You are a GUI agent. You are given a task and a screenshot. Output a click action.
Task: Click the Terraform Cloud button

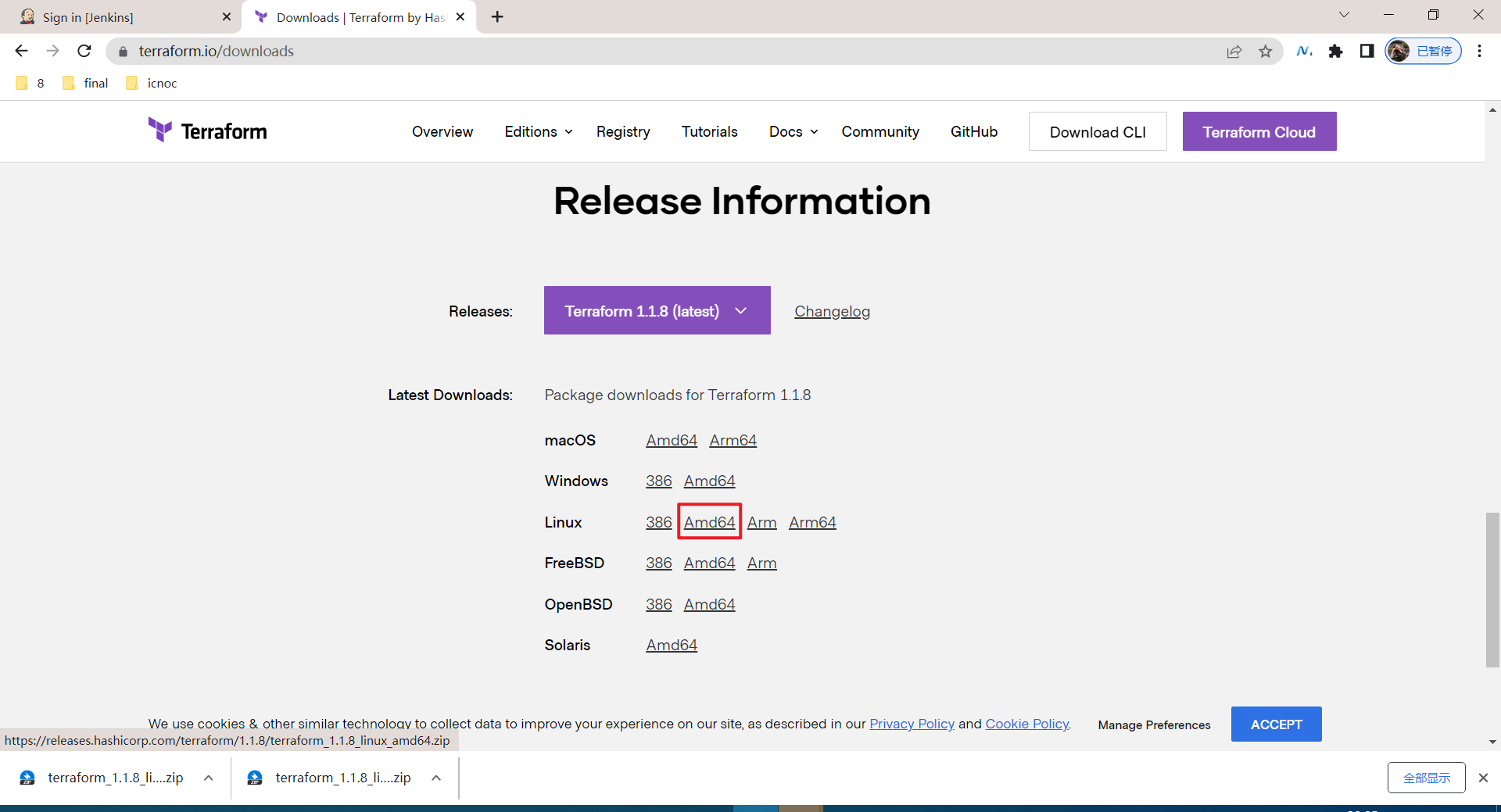[1259, 131]
